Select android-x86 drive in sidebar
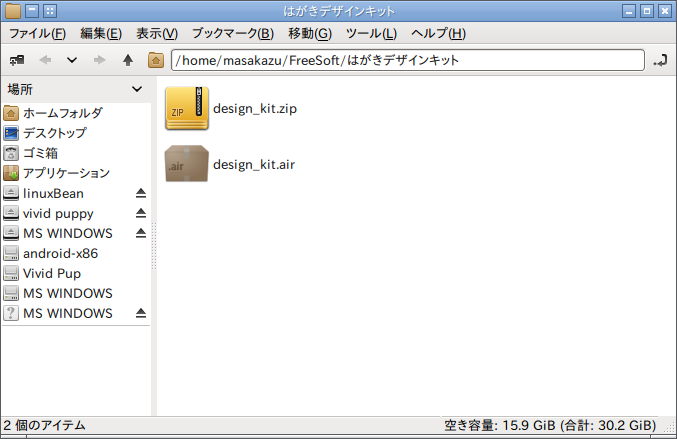 point(76,253)
